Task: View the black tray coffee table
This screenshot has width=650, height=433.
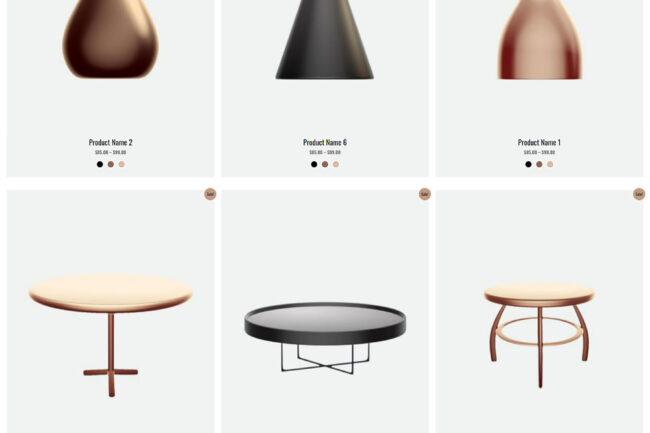Action: (x=325, y=338)
